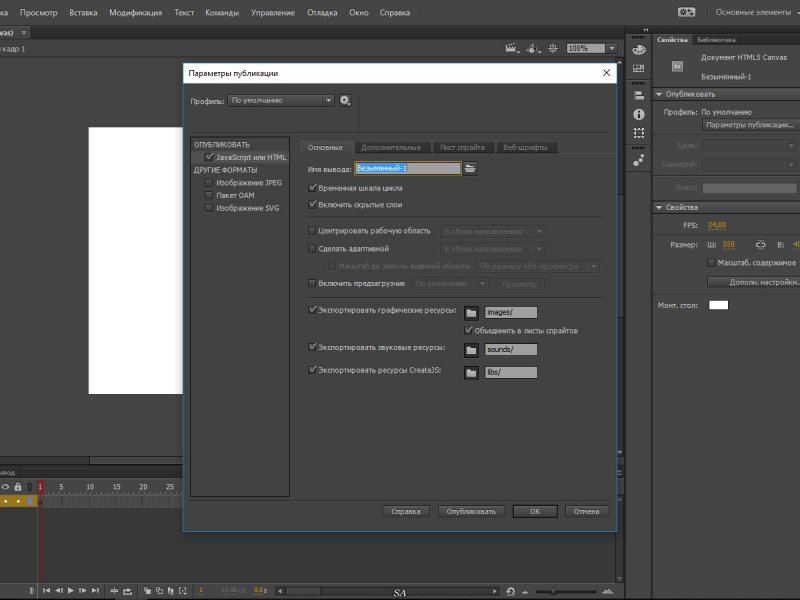
Task: Switch to the Дополнительные tab
Action: pyautogui.click(x=391, y=147)
